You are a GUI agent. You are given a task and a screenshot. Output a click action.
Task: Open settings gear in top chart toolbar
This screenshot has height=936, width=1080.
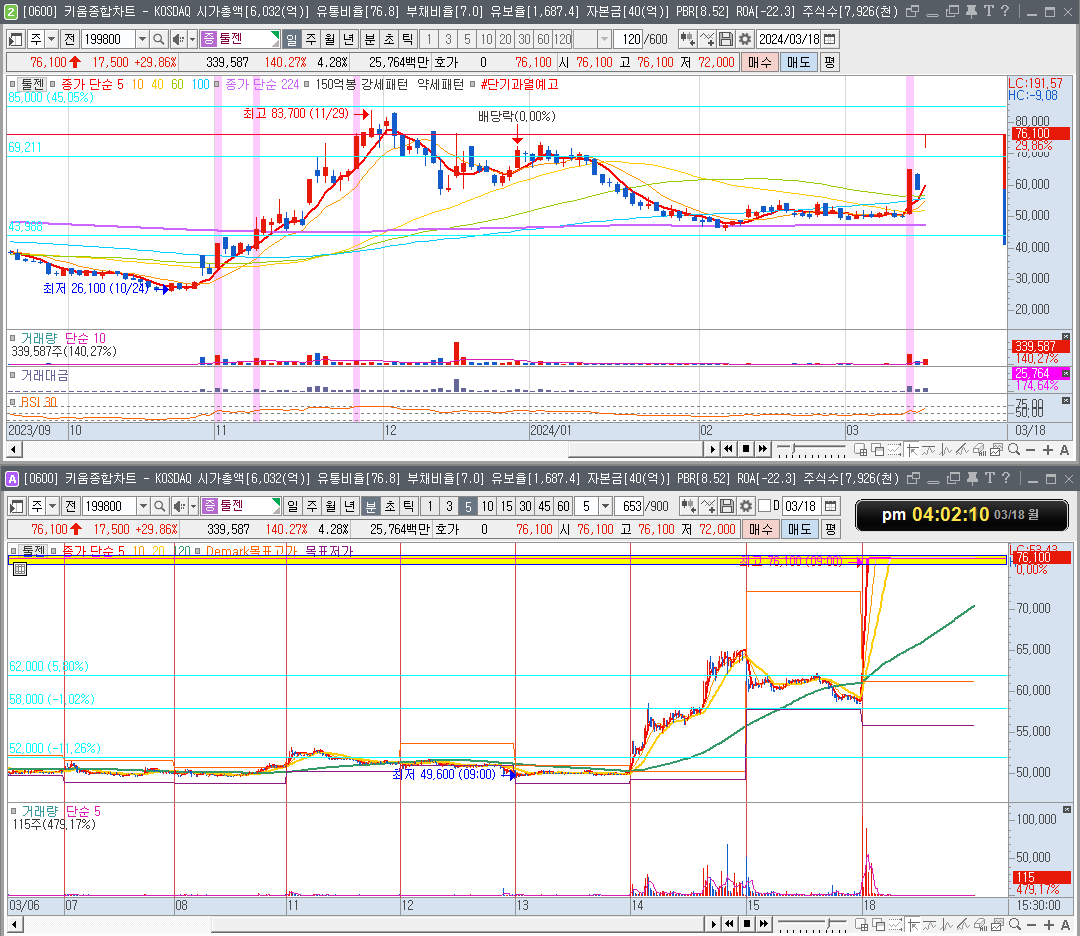(x=745, y=39)
